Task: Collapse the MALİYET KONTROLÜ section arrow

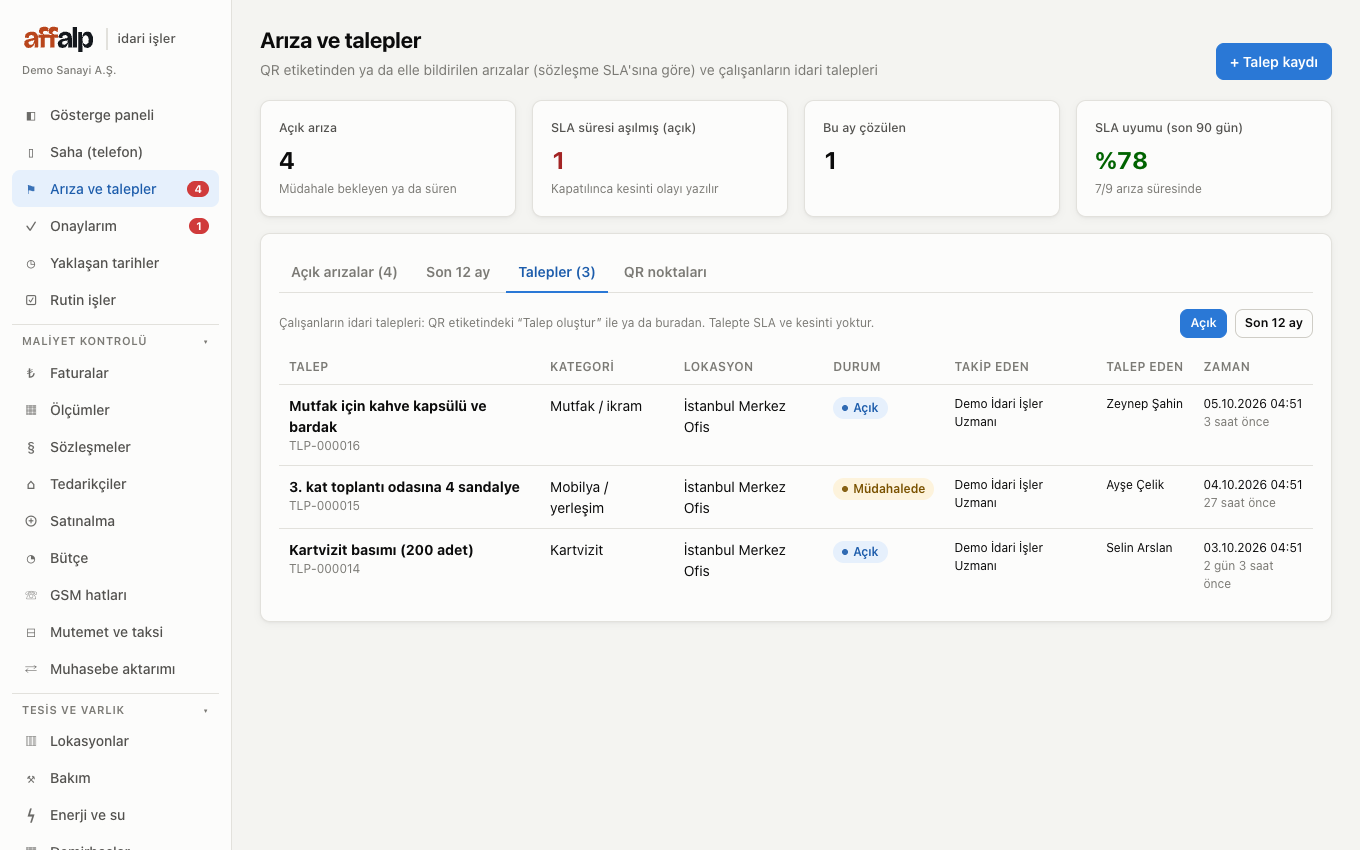Action: (206, 341)
